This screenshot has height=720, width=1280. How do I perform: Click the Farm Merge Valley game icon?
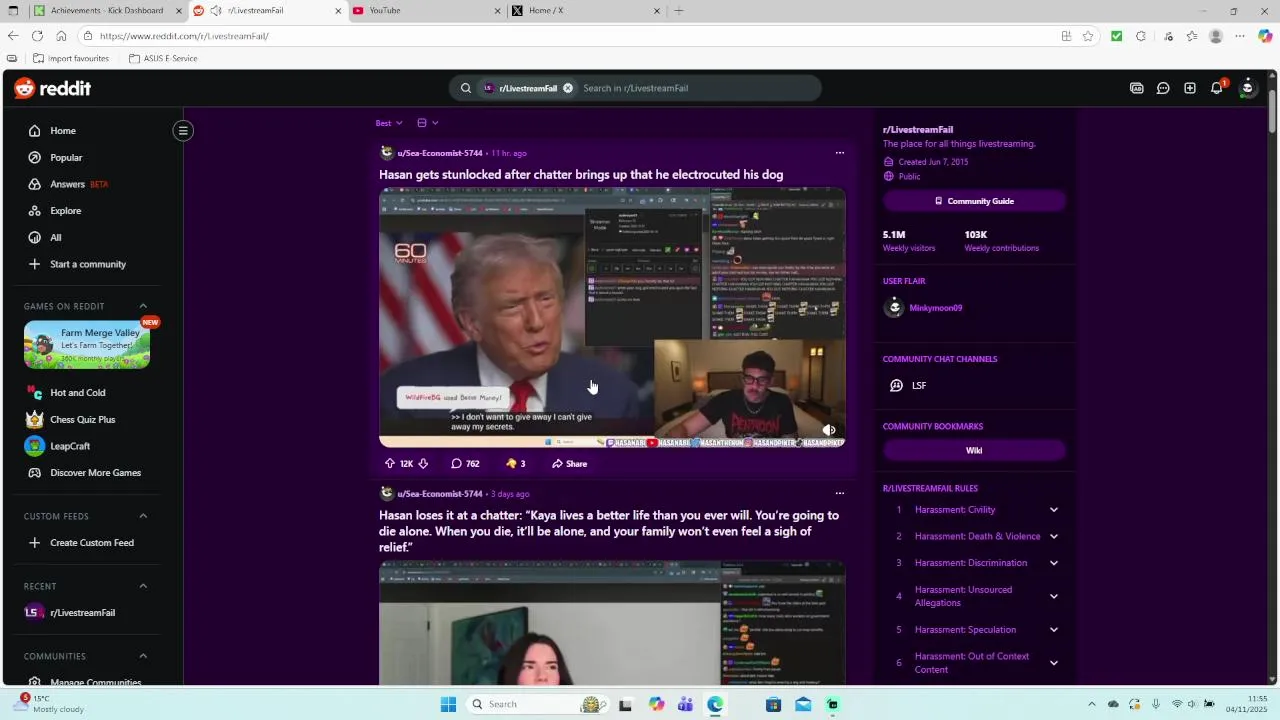(87, 345)
